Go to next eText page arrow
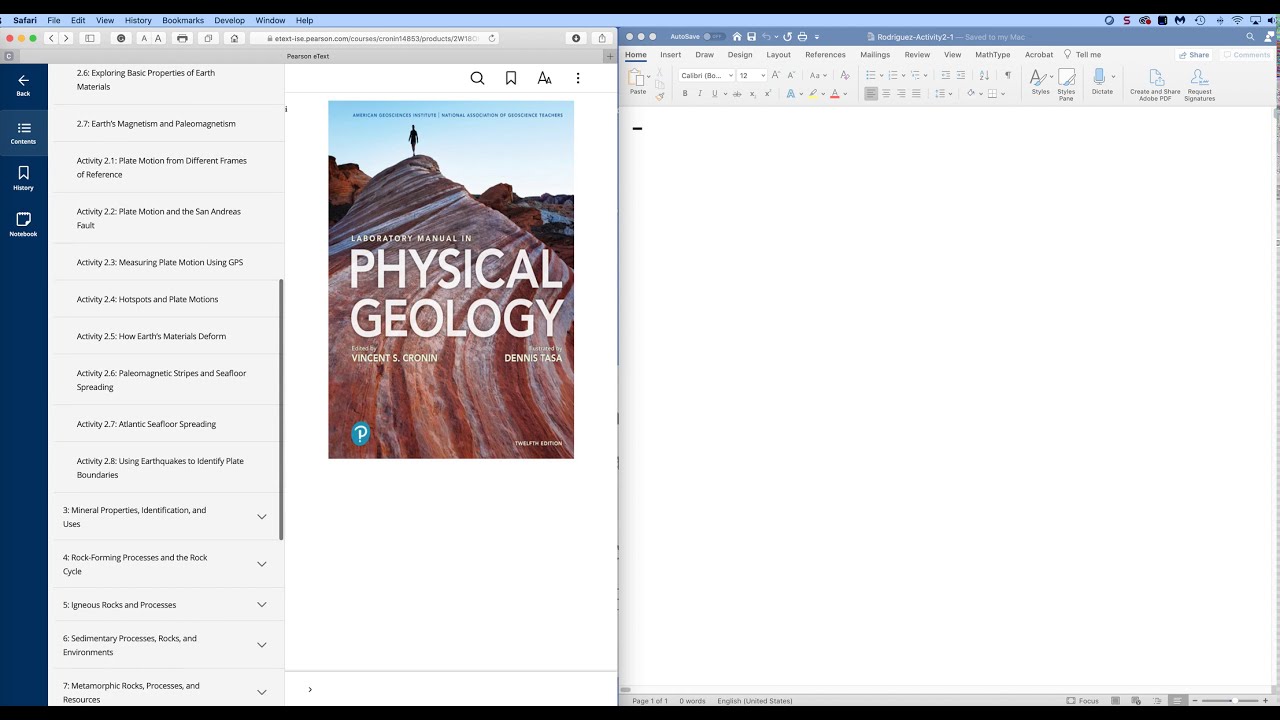The image size is (1280, 720). [x=310, y=689]
